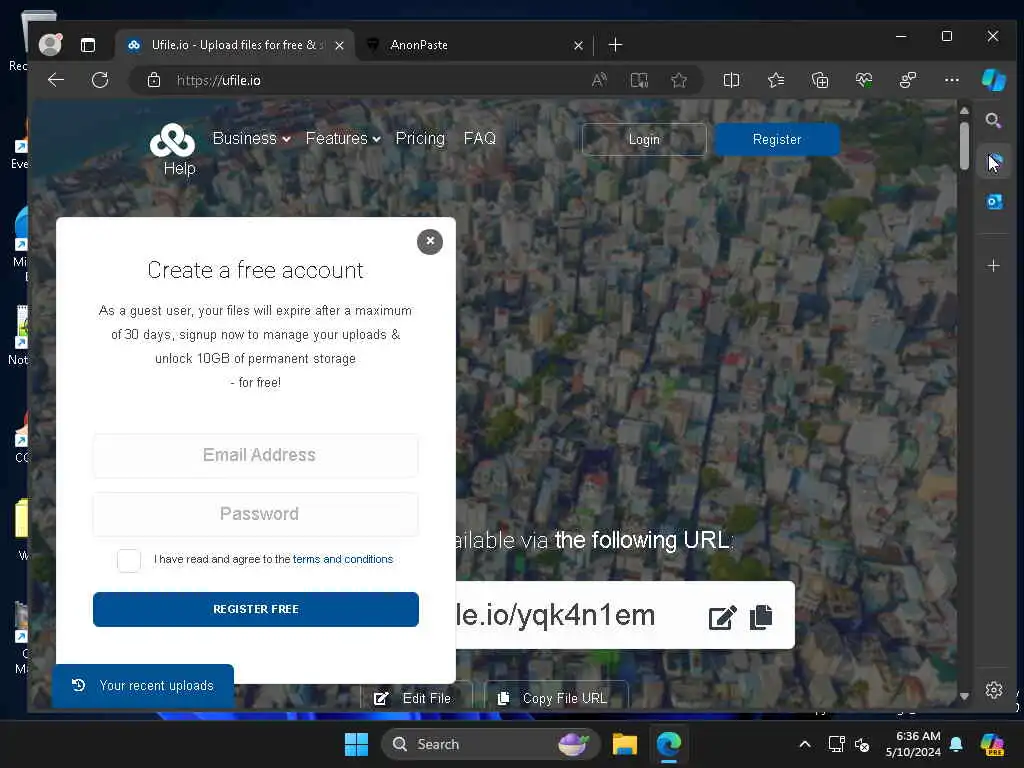Activate the Read aloud icon
This screenshot has width=1024, height=768.
tap(599, 80)
